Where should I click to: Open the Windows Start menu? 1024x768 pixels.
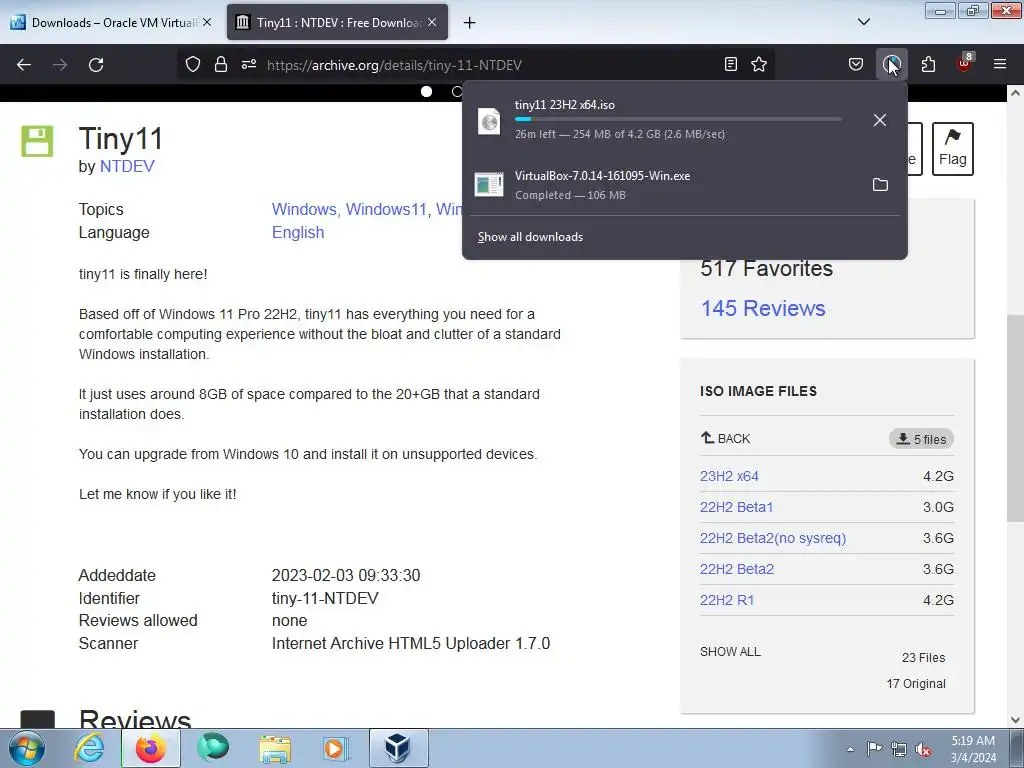tap(27, 748)
